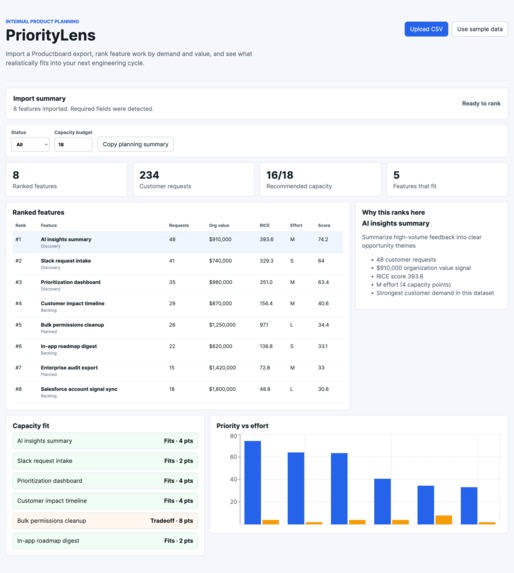Click the tallest orange effort bar

443,520
